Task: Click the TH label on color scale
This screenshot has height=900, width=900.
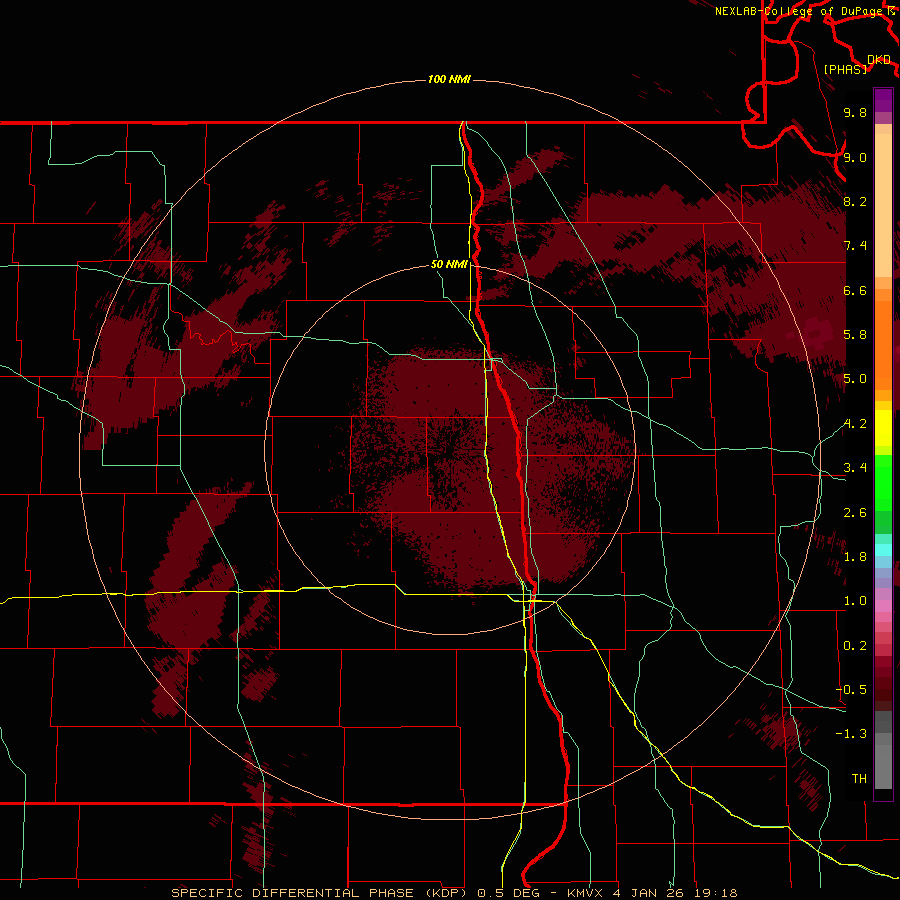Action: pyautogui.click(x=859, y=778)
